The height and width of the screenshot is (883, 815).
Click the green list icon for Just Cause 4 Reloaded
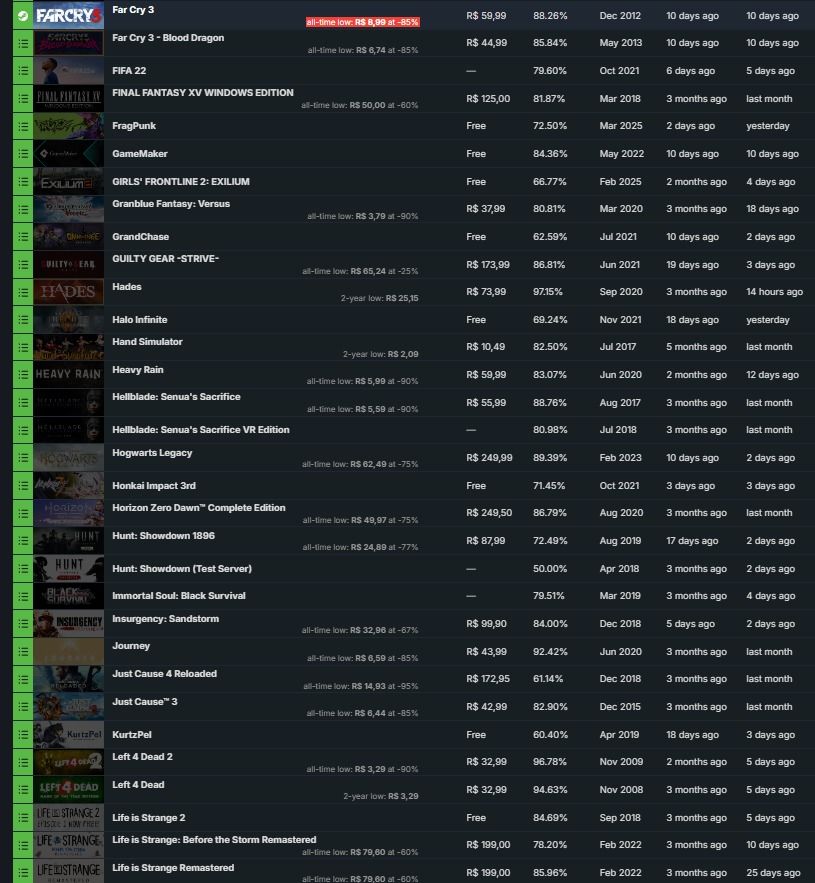23,680
